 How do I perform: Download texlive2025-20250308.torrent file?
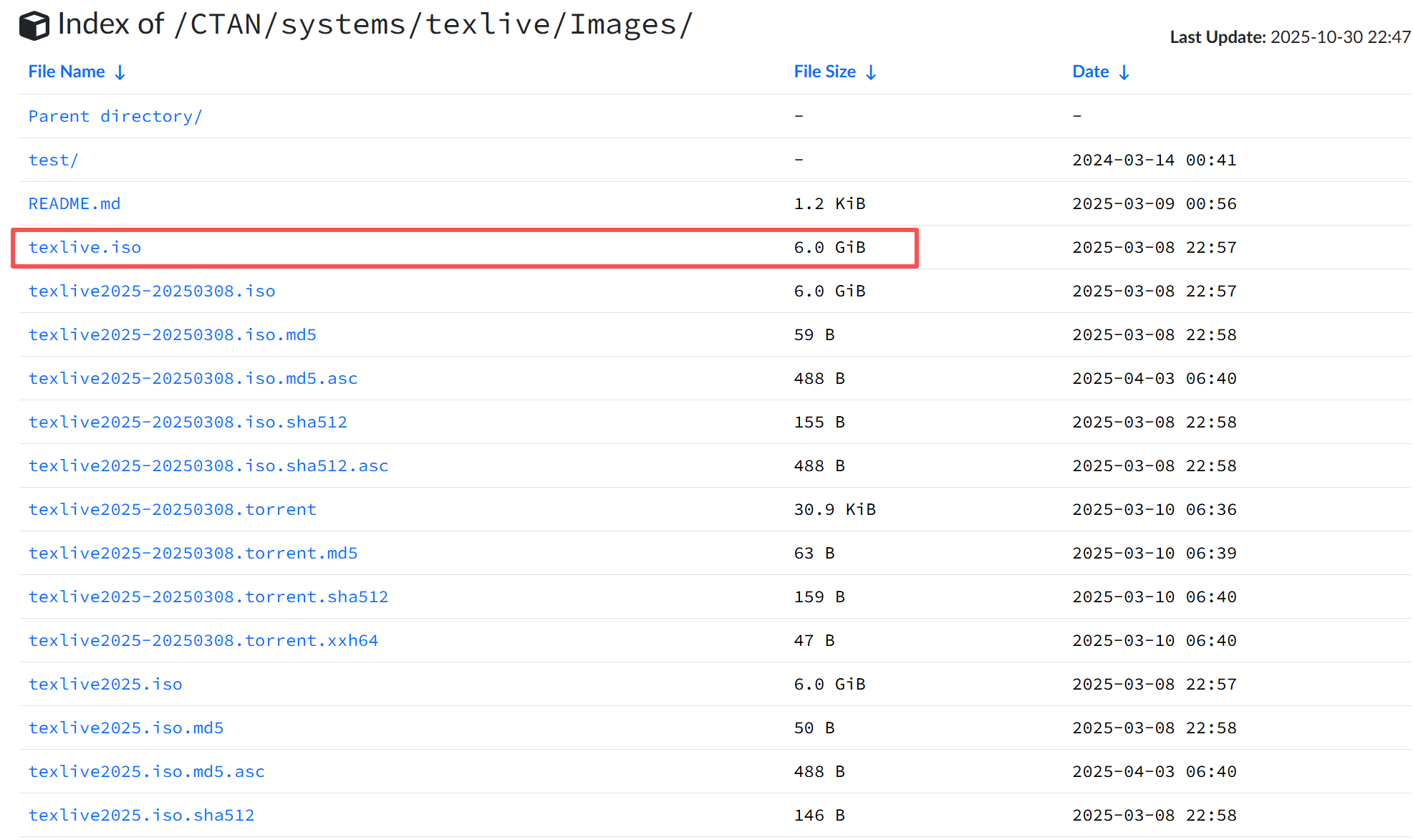click(x=172, y=509)
